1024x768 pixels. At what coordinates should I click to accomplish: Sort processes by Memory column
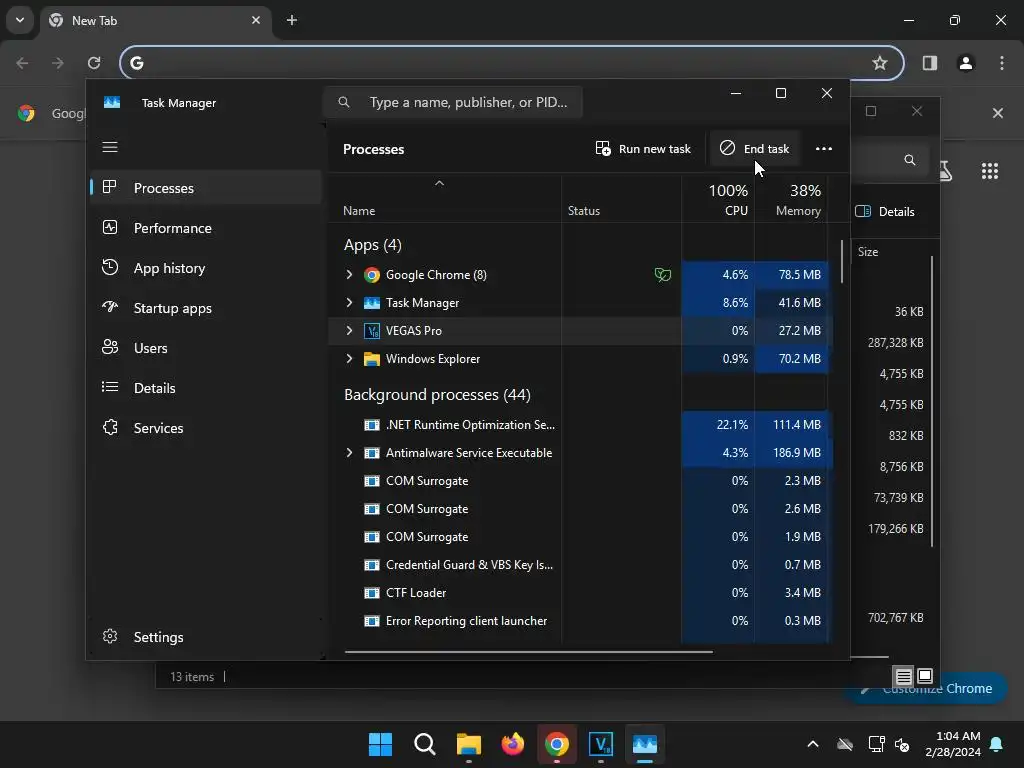coord(791,199)
